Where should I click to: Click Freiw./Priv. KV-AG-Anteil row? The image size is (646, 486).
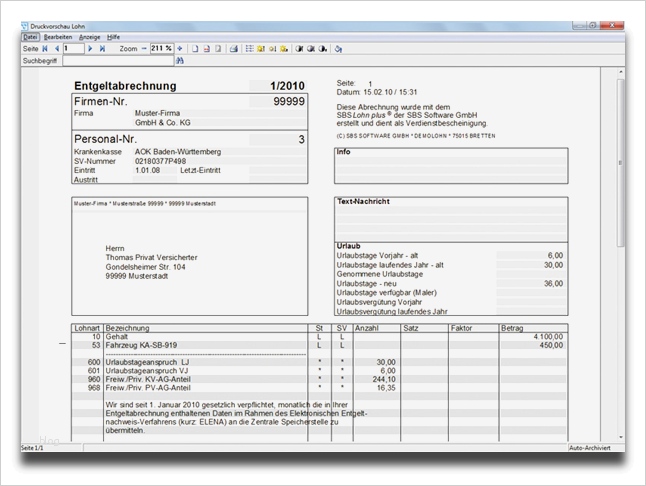coord(148,379)
